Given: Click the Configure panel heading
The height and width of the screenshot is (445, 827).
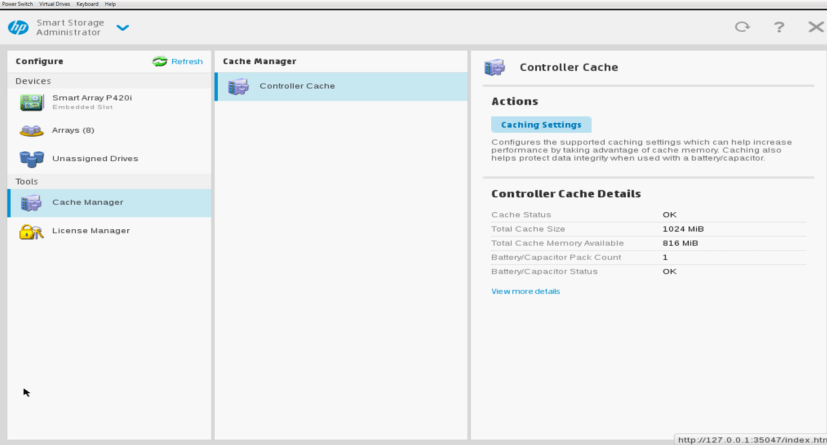Looking at the screenshot, I should [39, 61].
